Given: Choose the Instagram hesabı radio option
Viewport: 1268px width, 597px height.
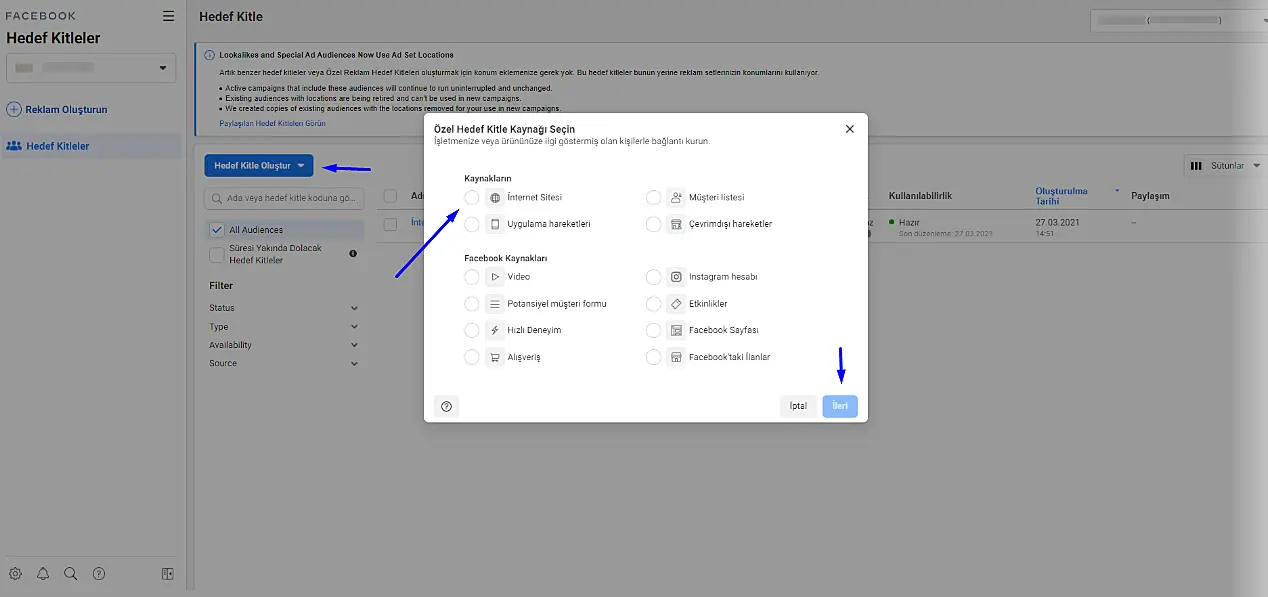Looking at the screenshot, I should coord(653,277).
